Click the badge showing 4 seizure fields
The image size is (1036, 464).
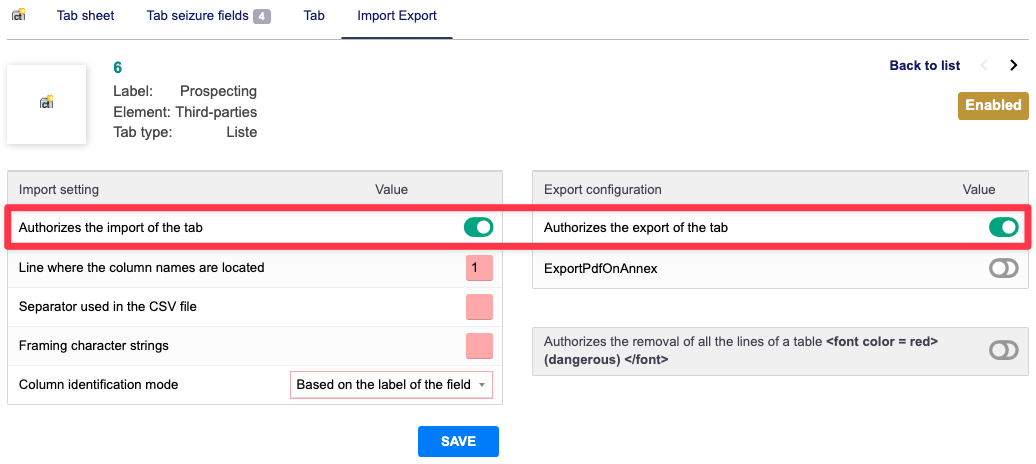[x=262, y=17]
